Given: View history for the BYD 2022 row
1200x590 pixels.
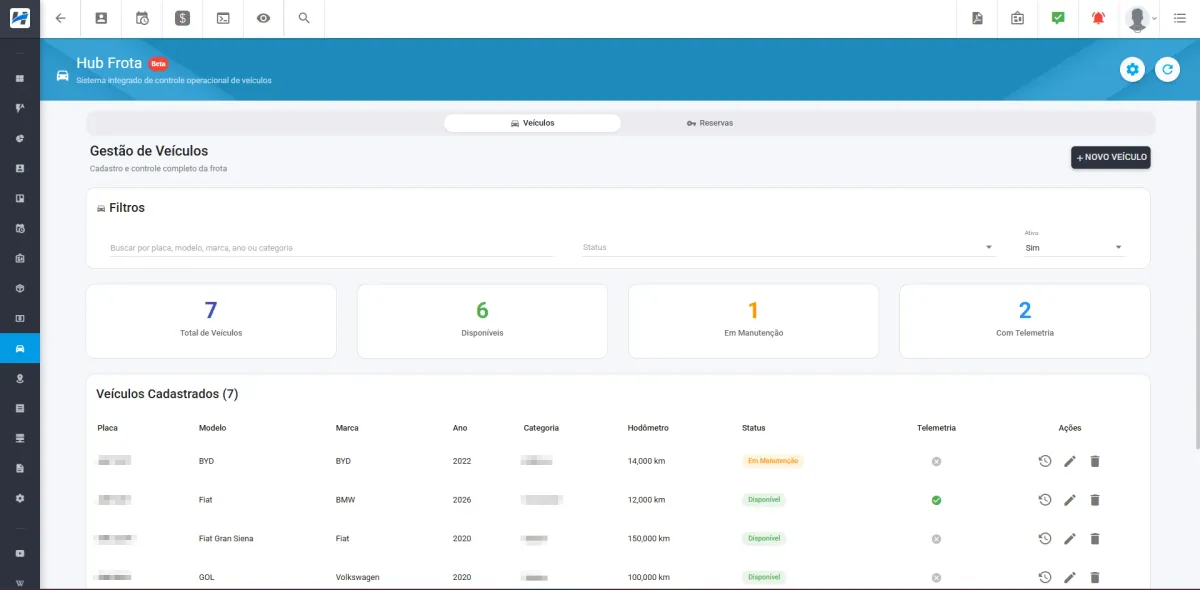Looking at the screenshot, I should [1045, 461].
